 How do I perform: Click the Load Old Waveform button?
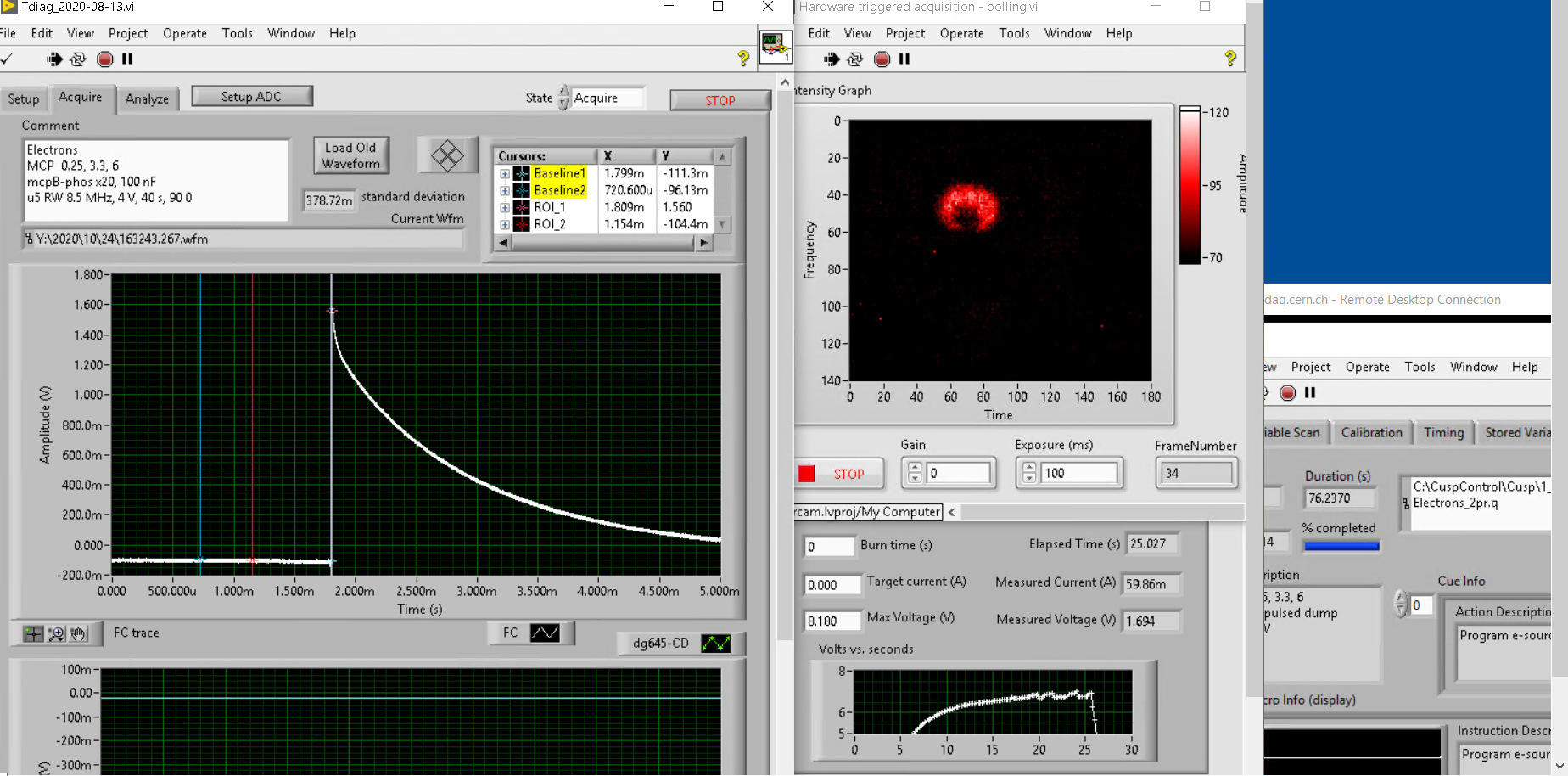point(350,155)
